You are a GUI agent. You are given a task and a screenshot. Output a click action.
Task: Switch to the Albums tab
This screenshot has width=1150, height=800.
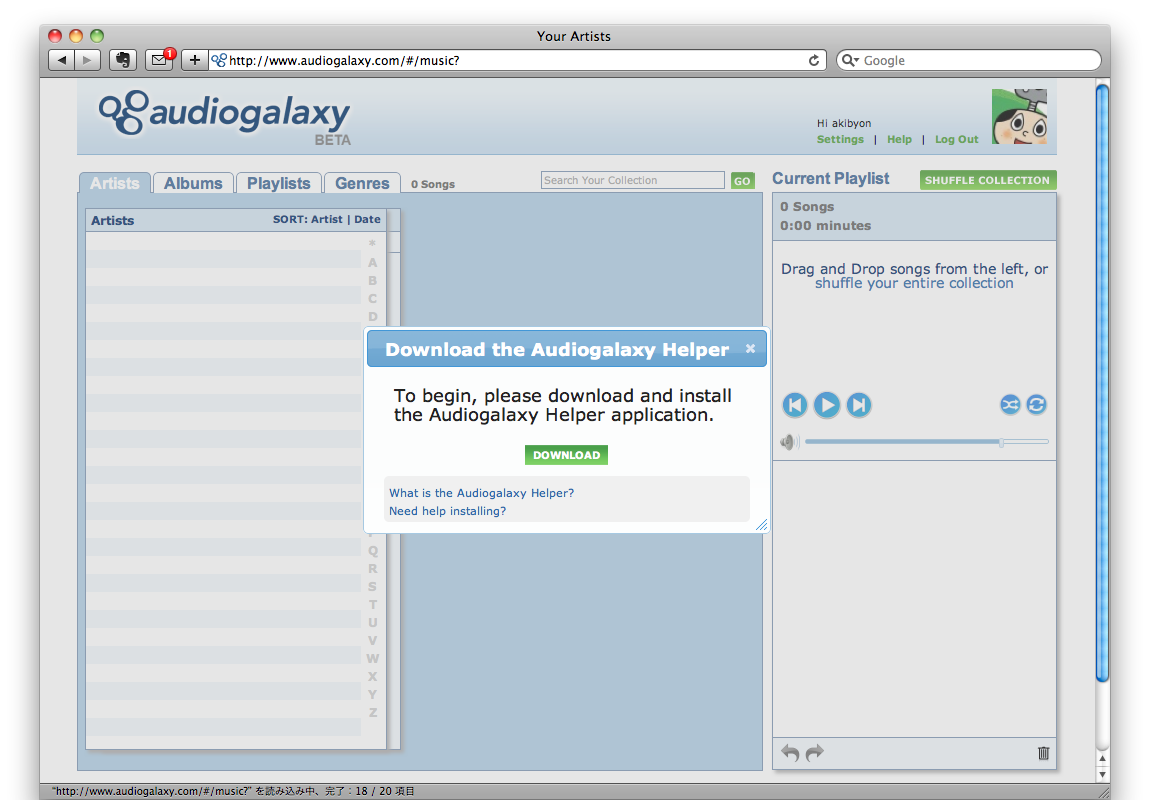(x=193, y=183)
